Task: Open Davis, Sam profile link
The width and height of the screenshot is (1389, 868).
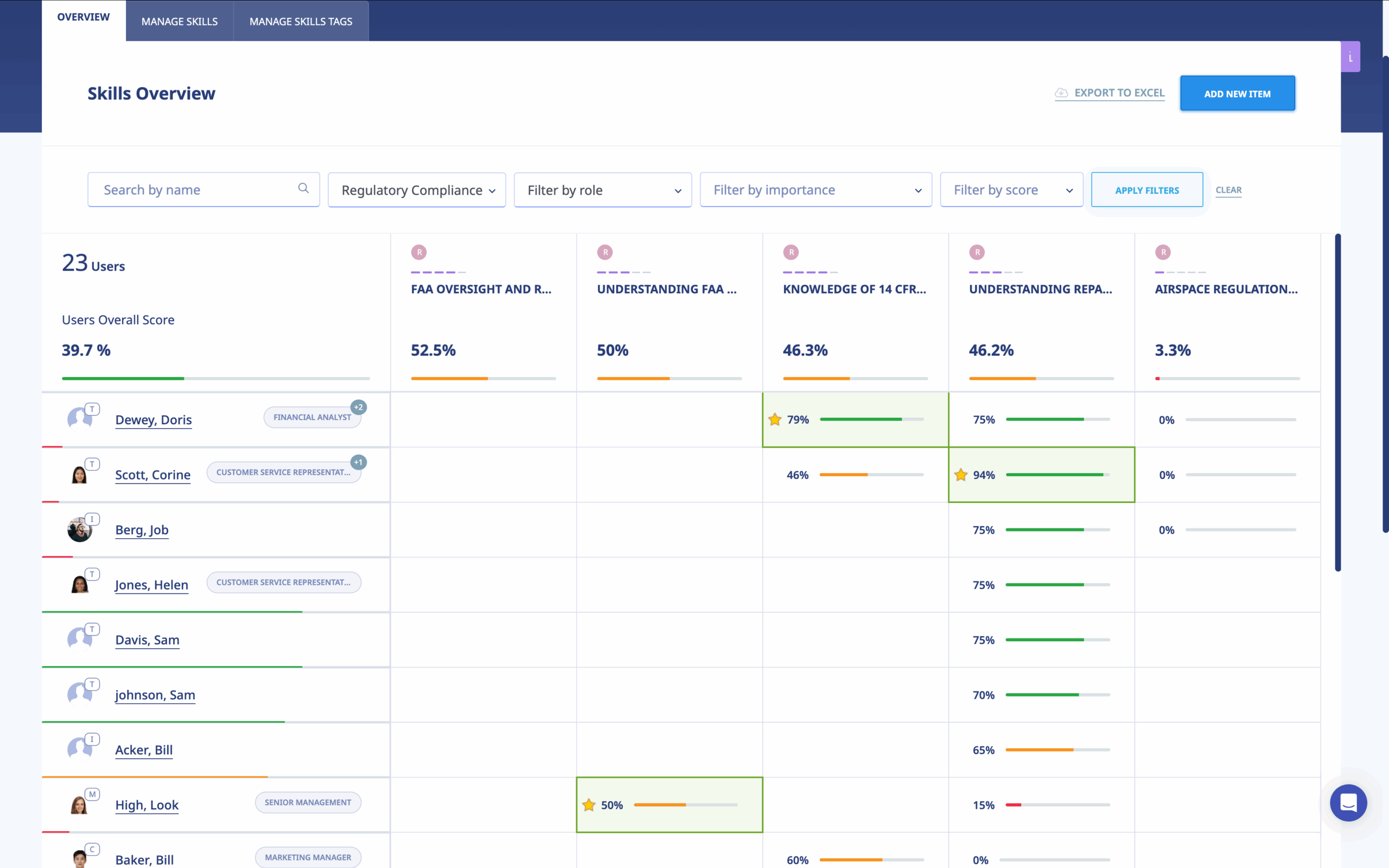Action: [147, 640]
